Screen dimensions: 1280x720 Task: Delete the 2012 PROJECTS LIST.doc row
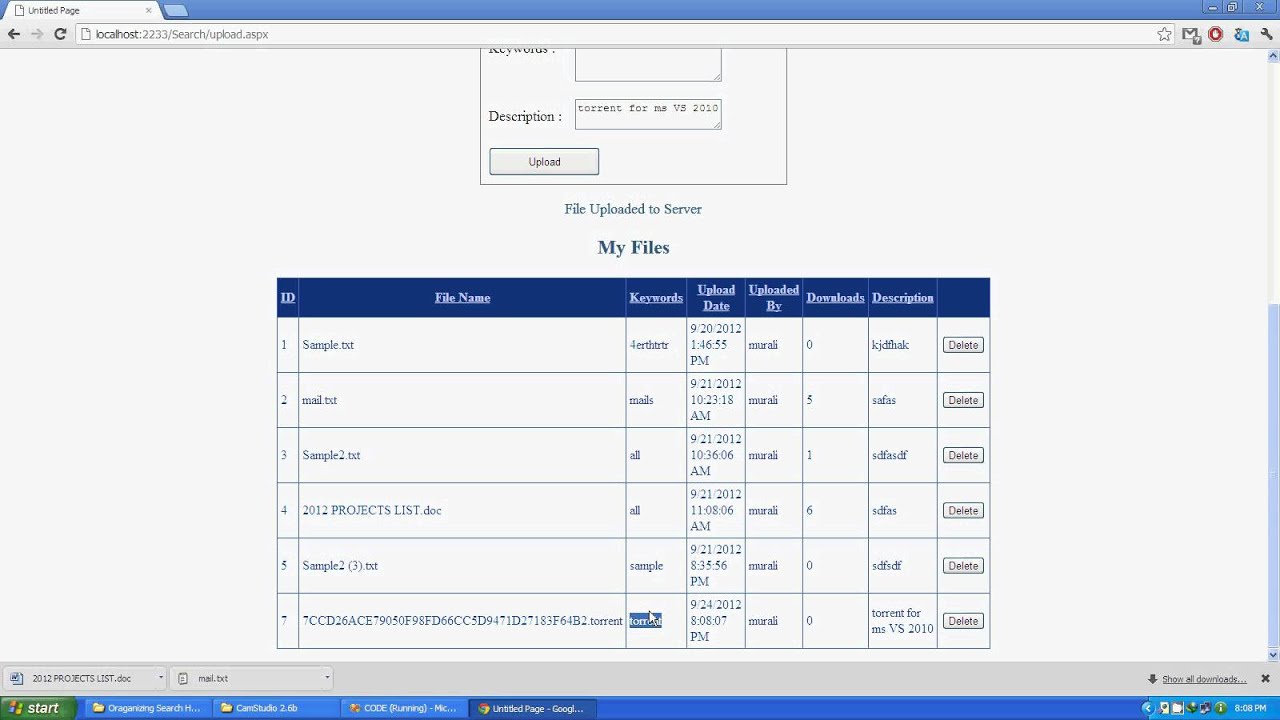[x=963, y=510]
